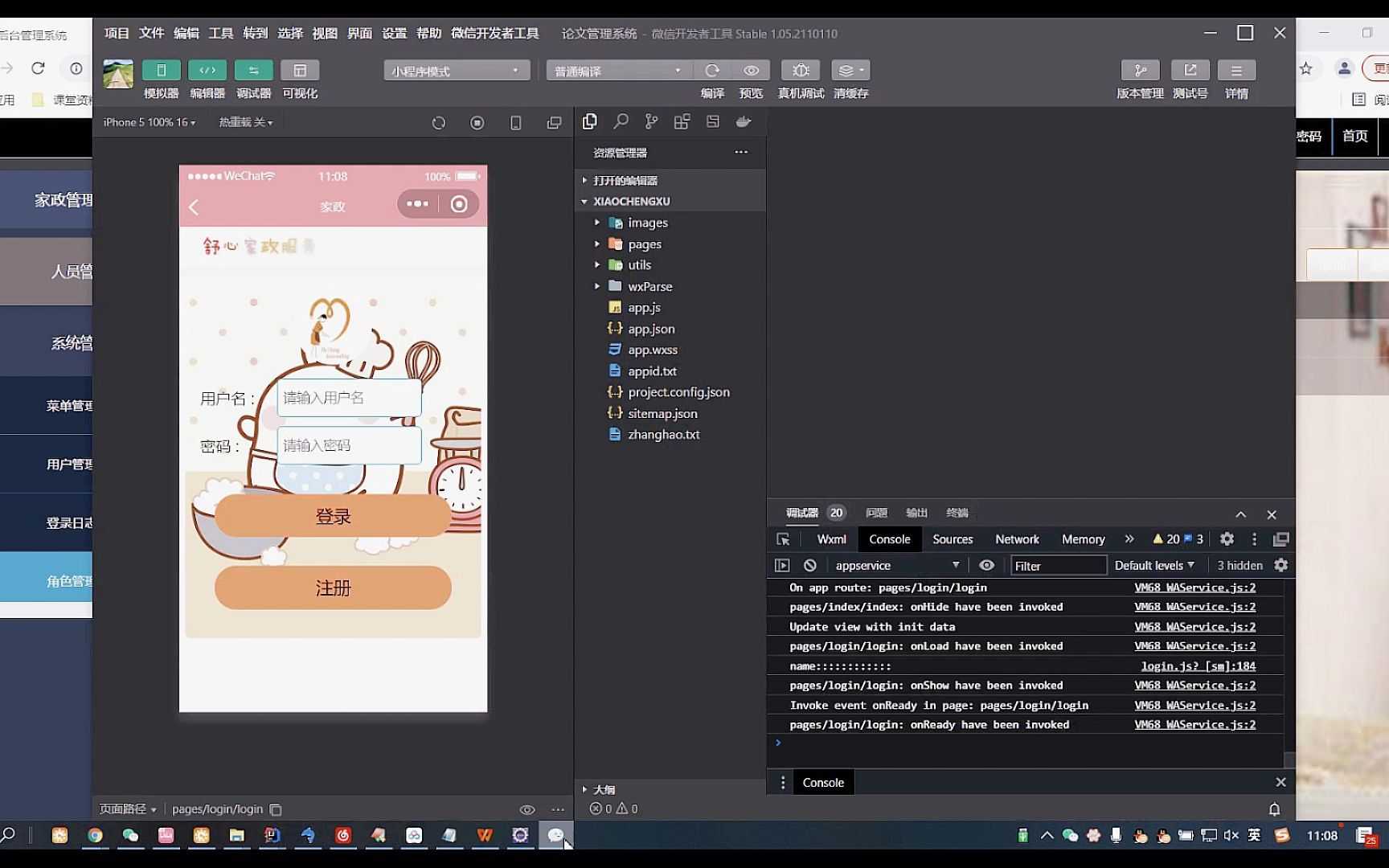1389x868 pixels.
Task: Clear the console log
Action: point(810,566)
